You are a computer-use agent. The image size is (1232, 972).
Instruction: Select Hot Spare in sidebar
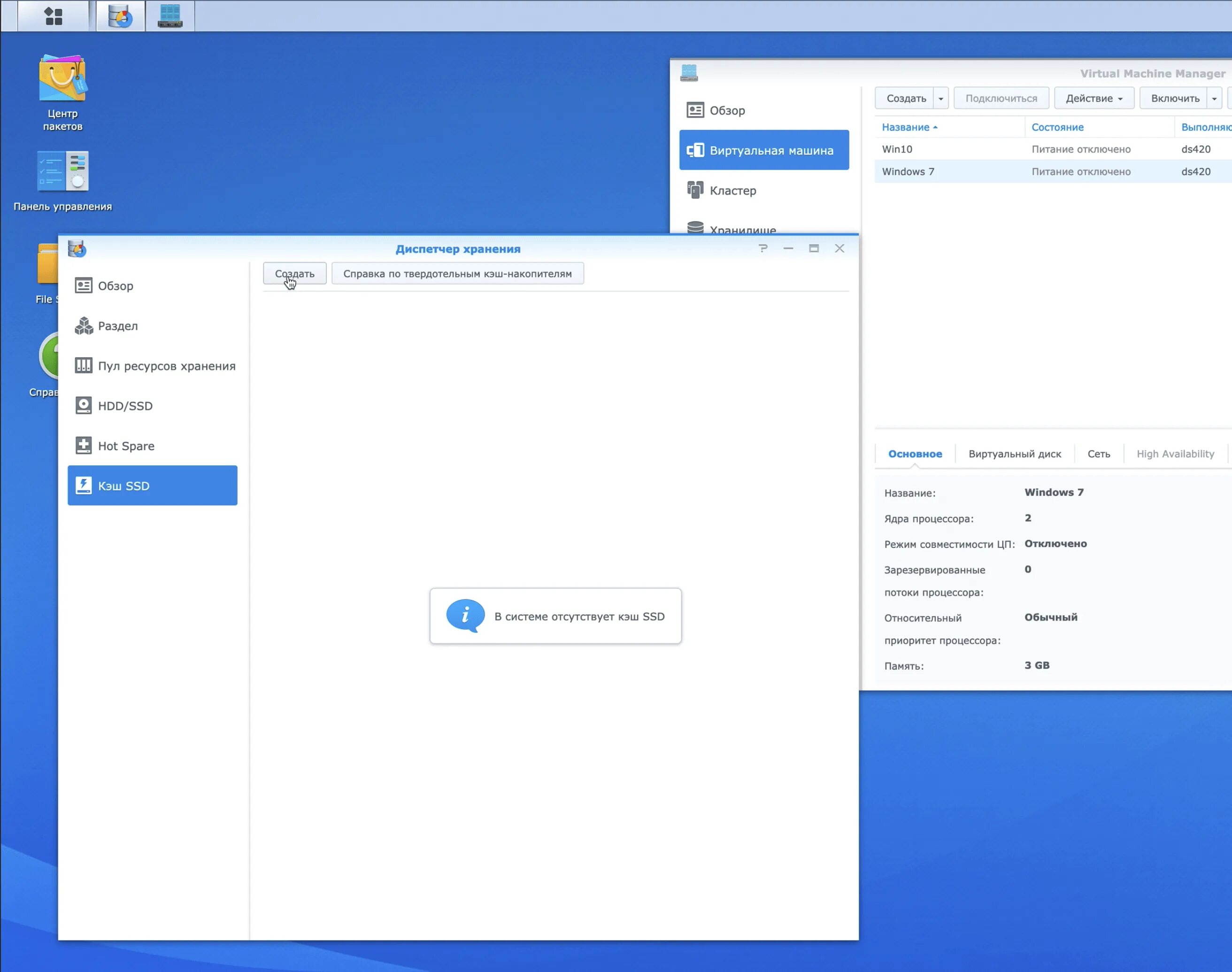click(x=126, y=446)
